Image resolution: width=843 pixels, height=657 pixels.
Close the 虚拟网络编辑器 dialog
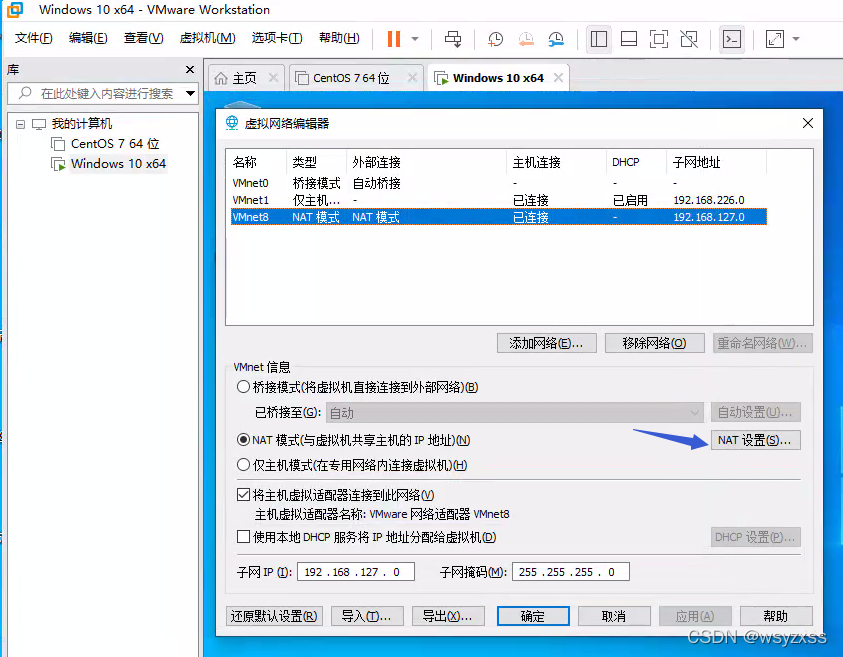(808, 123)
